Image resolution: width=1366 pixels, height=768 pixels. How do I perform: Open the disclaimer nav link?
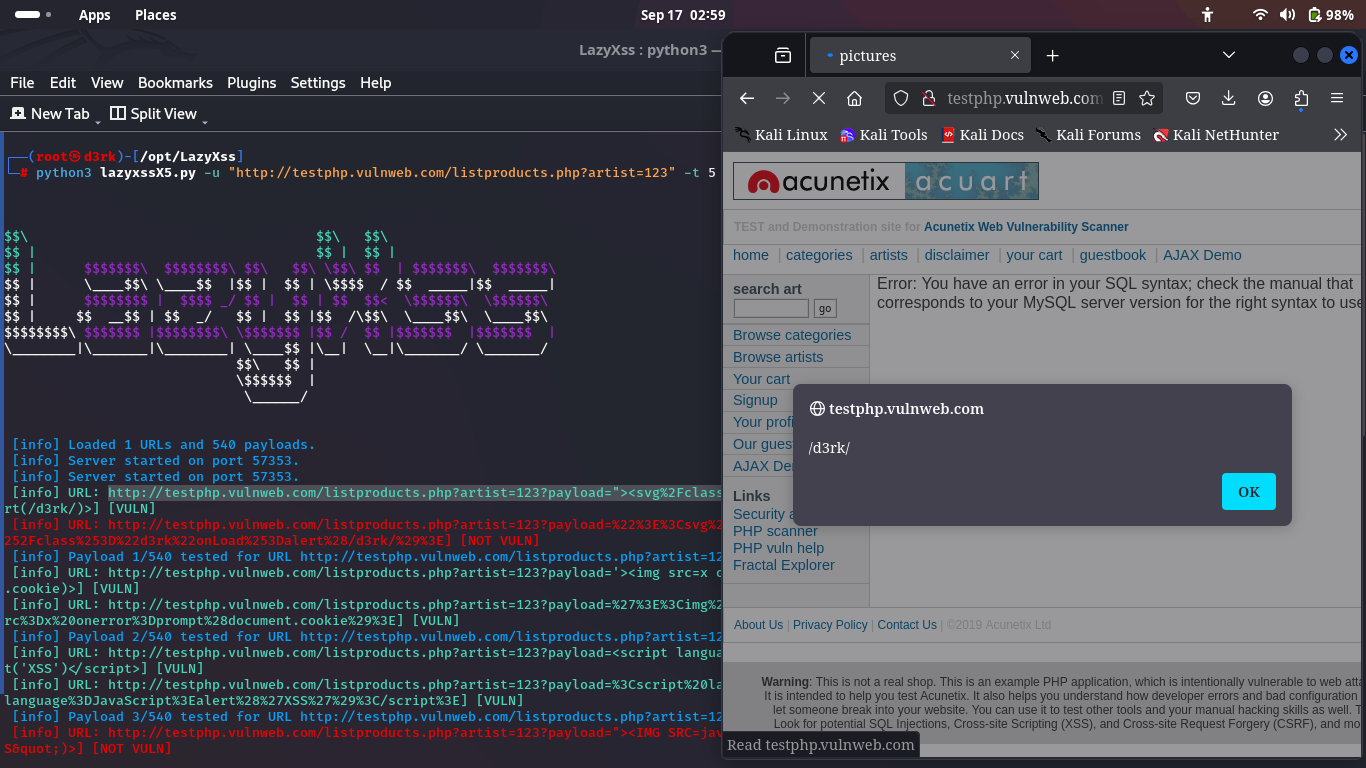[957, 255]
